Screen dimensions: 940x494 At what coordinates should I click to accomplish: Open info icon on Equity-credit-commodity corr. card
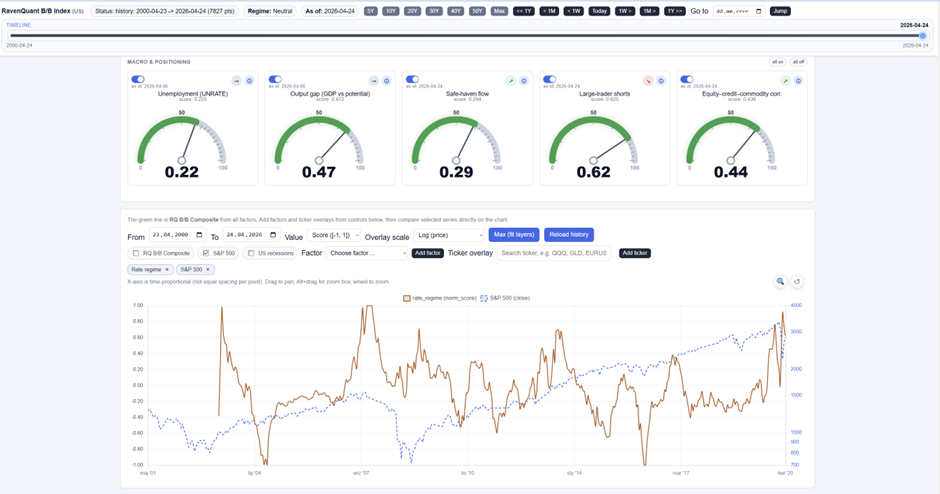(x=798, y=80)
